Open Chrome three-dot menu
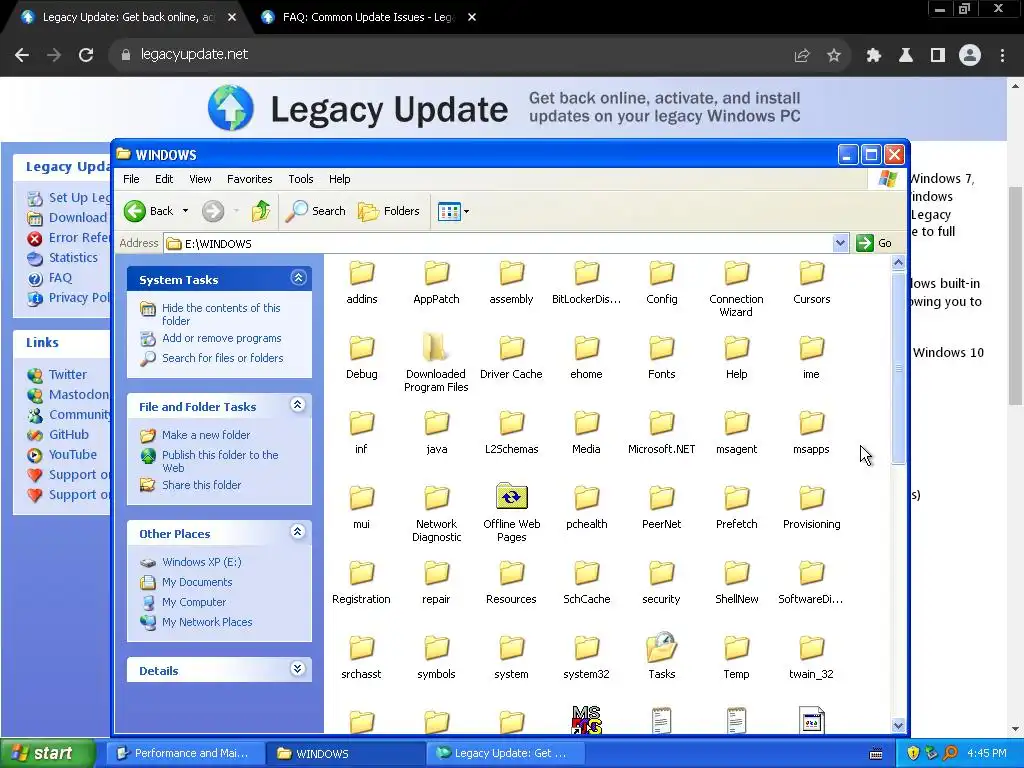This screenshot has height=768, width=1024. 1002,56
